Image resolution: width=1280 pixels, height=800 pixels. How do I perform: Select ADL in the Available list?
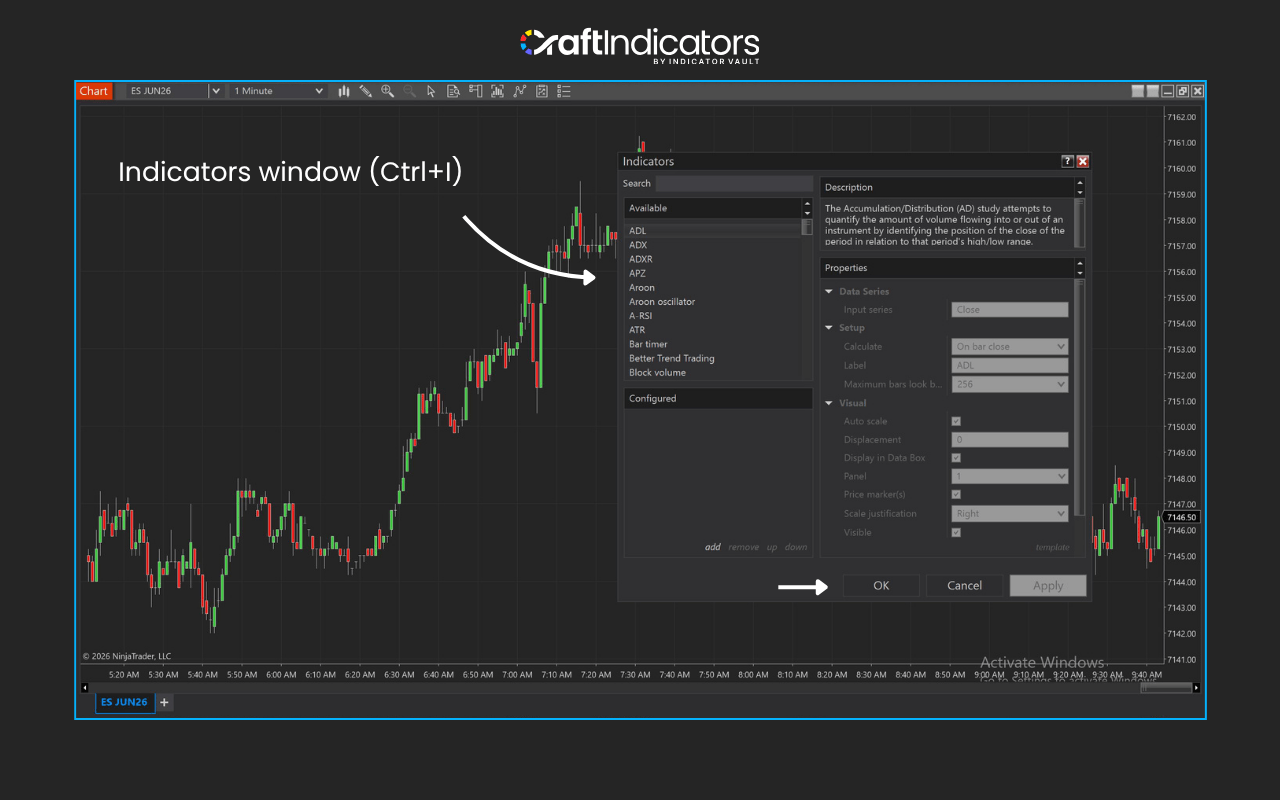[714, 231]
